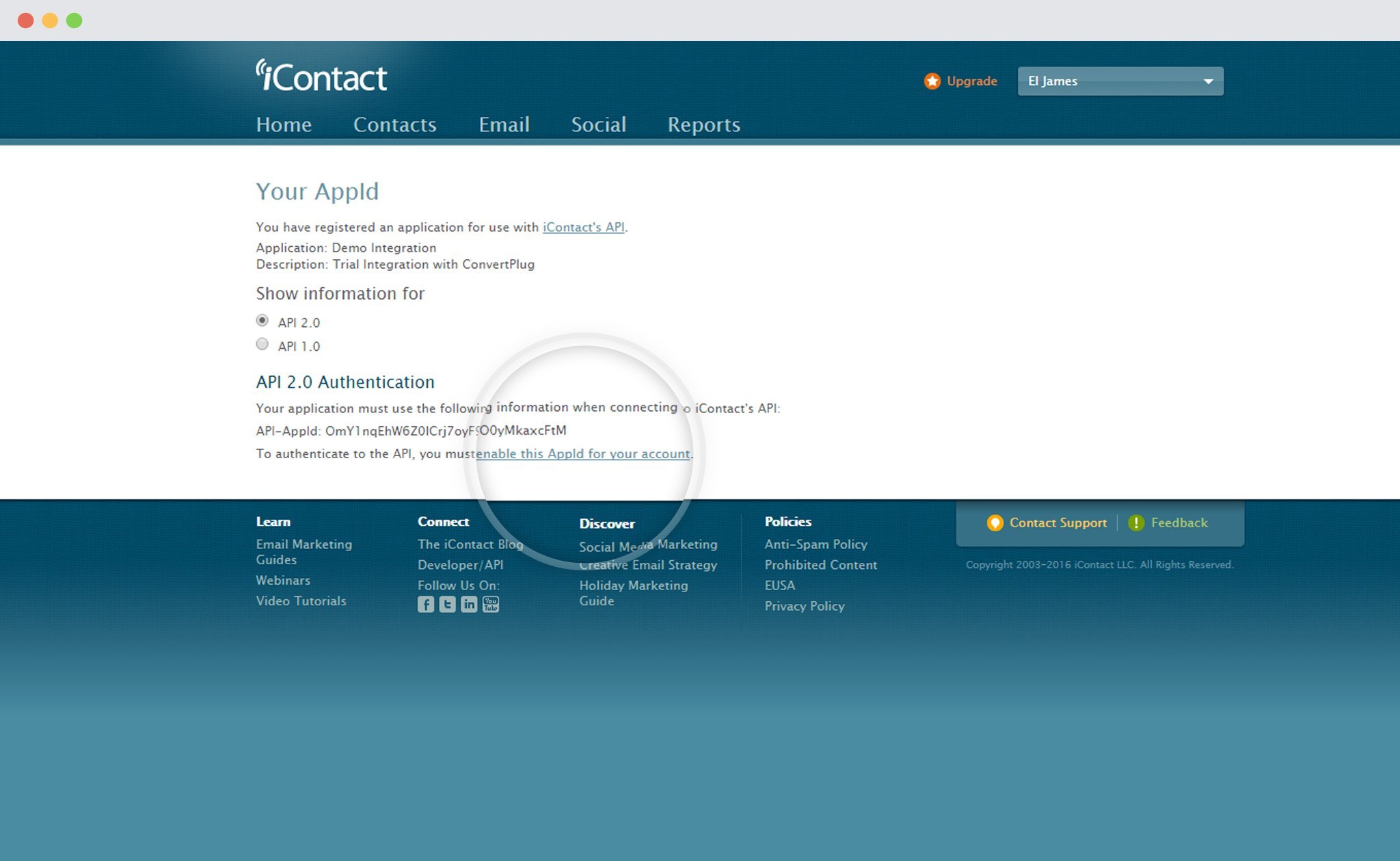Open the Facebook social icon
1400x861 pixels.
(426, 605)
